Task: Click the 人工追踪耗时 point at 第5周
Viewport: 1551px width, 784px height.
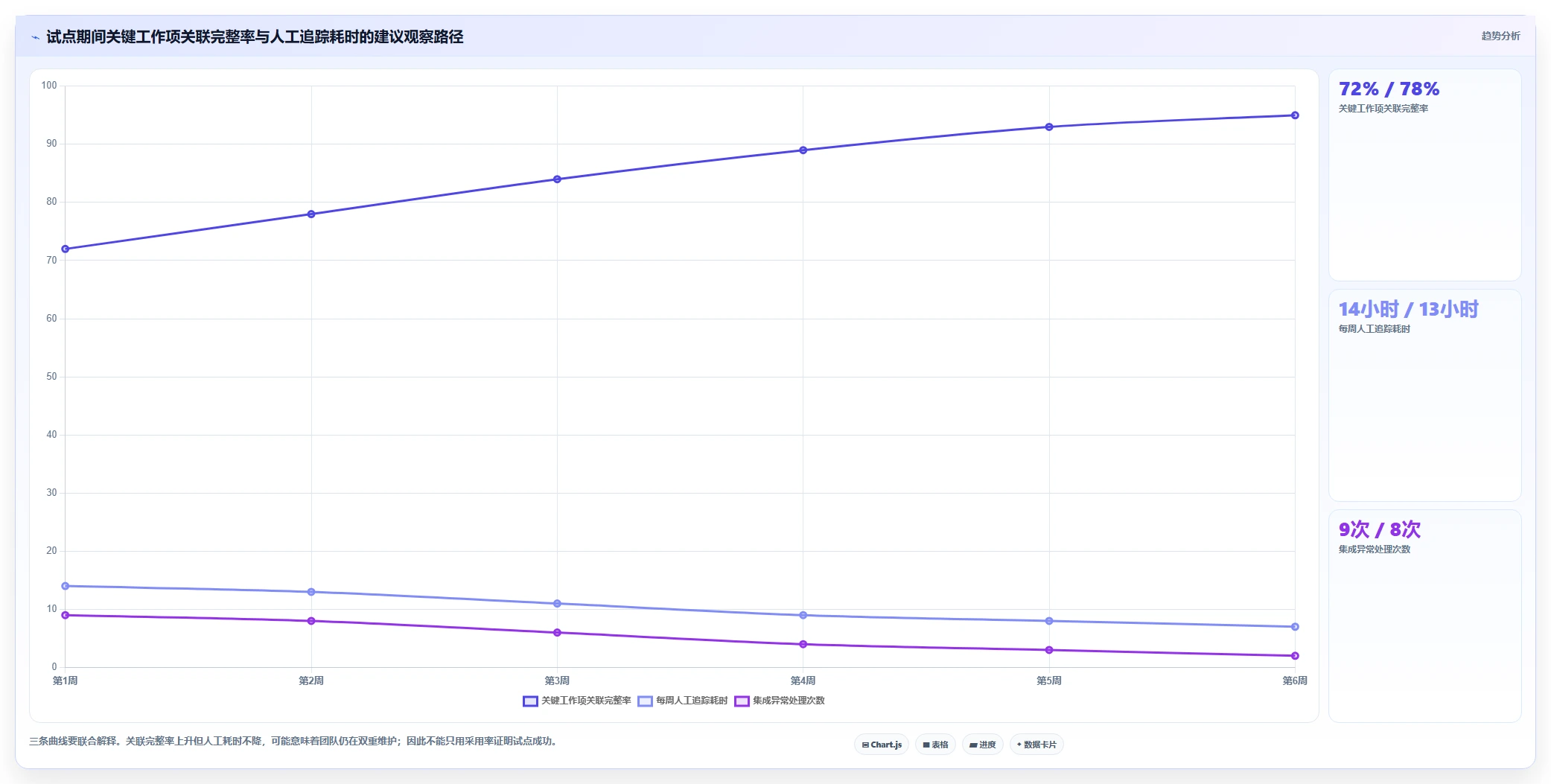Action: [1049, 621]
